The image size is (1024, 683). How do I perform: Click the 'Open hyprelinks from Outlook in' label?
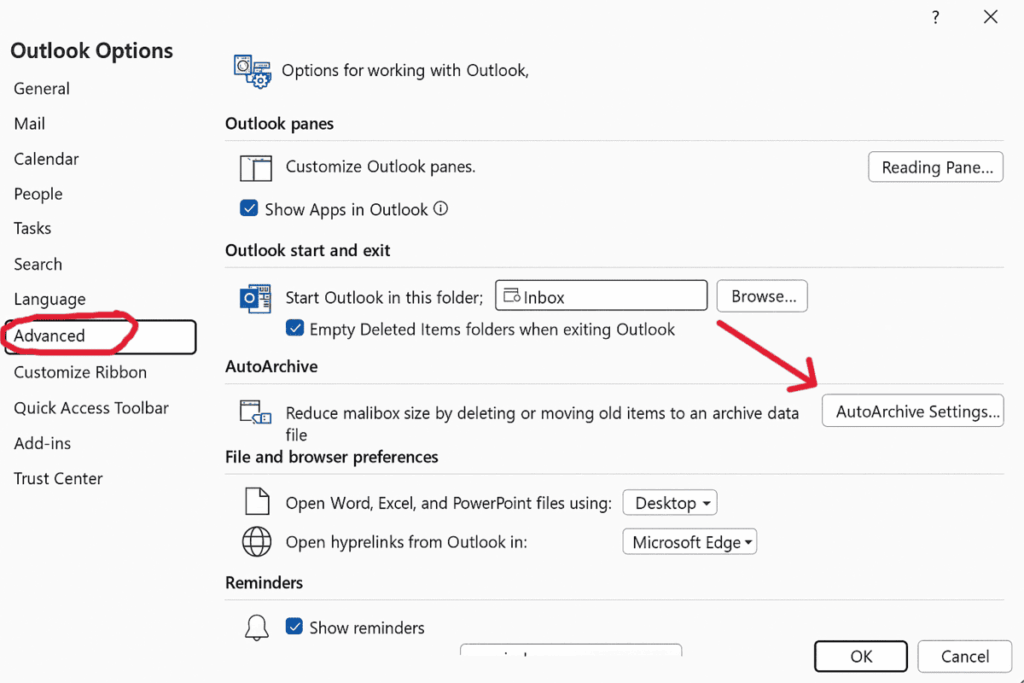406,542
